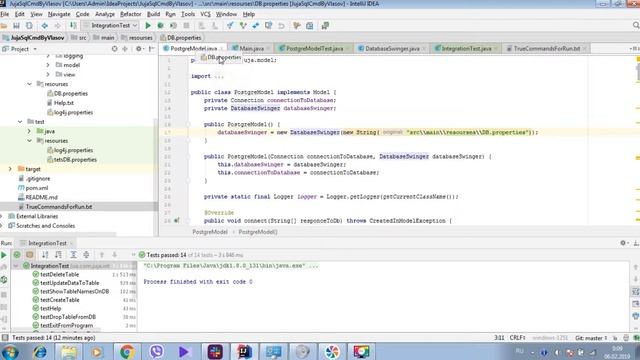Click VCS Commit icon in toolbar
This screenshot has width=640, height=360.
[x=243, y=26]
